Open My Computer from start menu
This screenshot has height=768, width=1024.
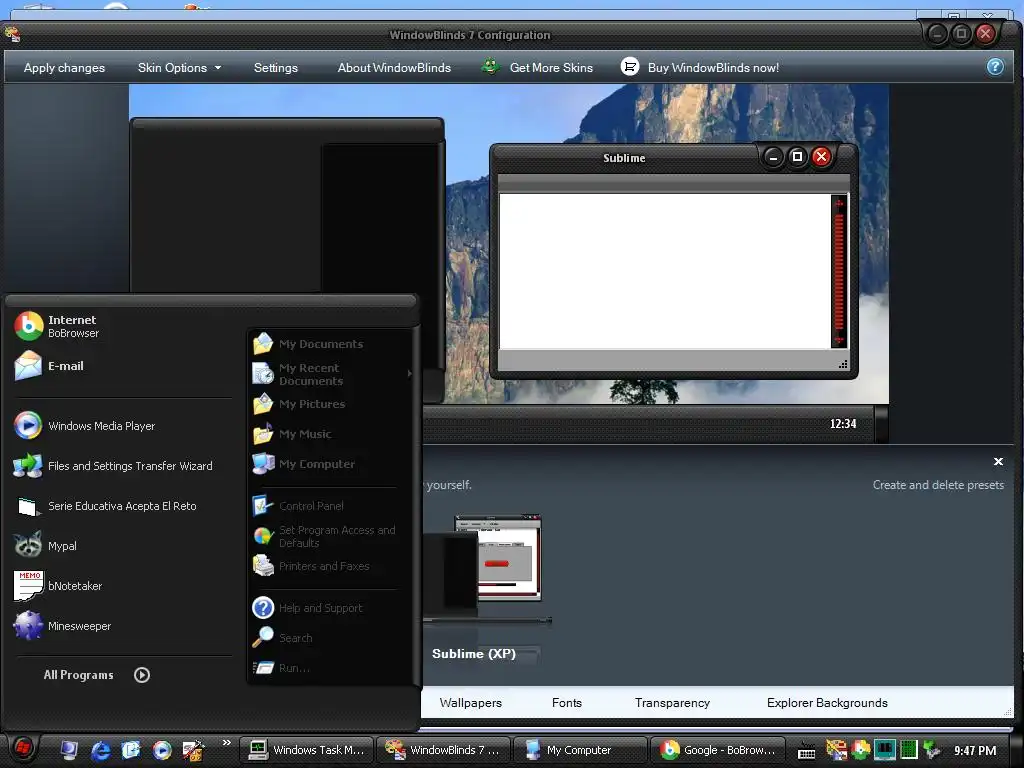point(304,464)
